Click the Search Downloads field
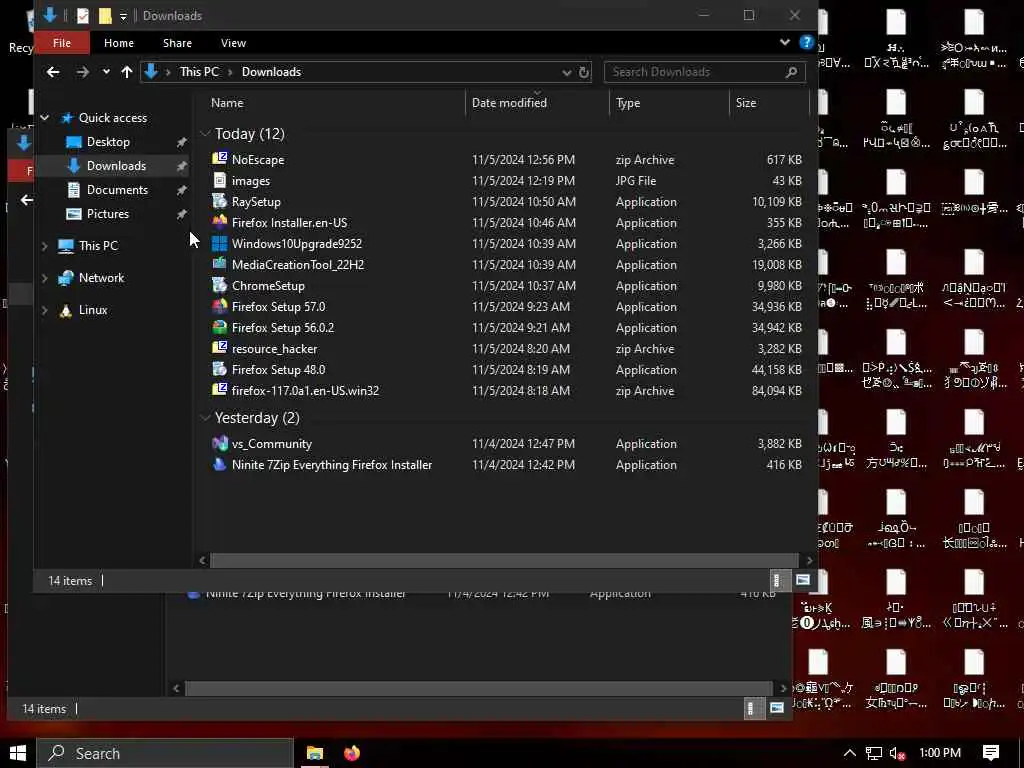1024x768 pixels. coord(704,72)
